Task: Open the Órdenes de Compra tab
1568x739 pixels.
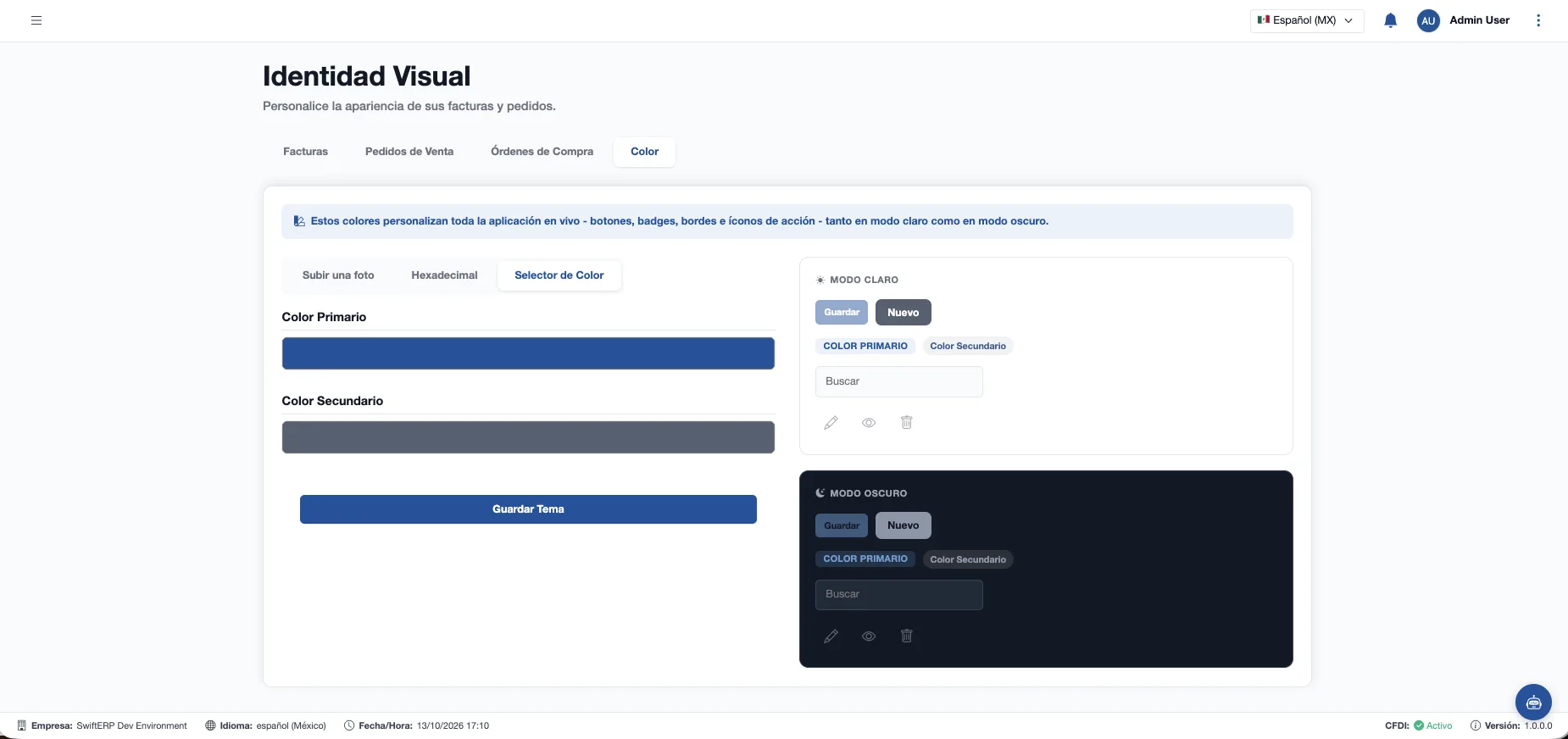Action: [542, 152]
